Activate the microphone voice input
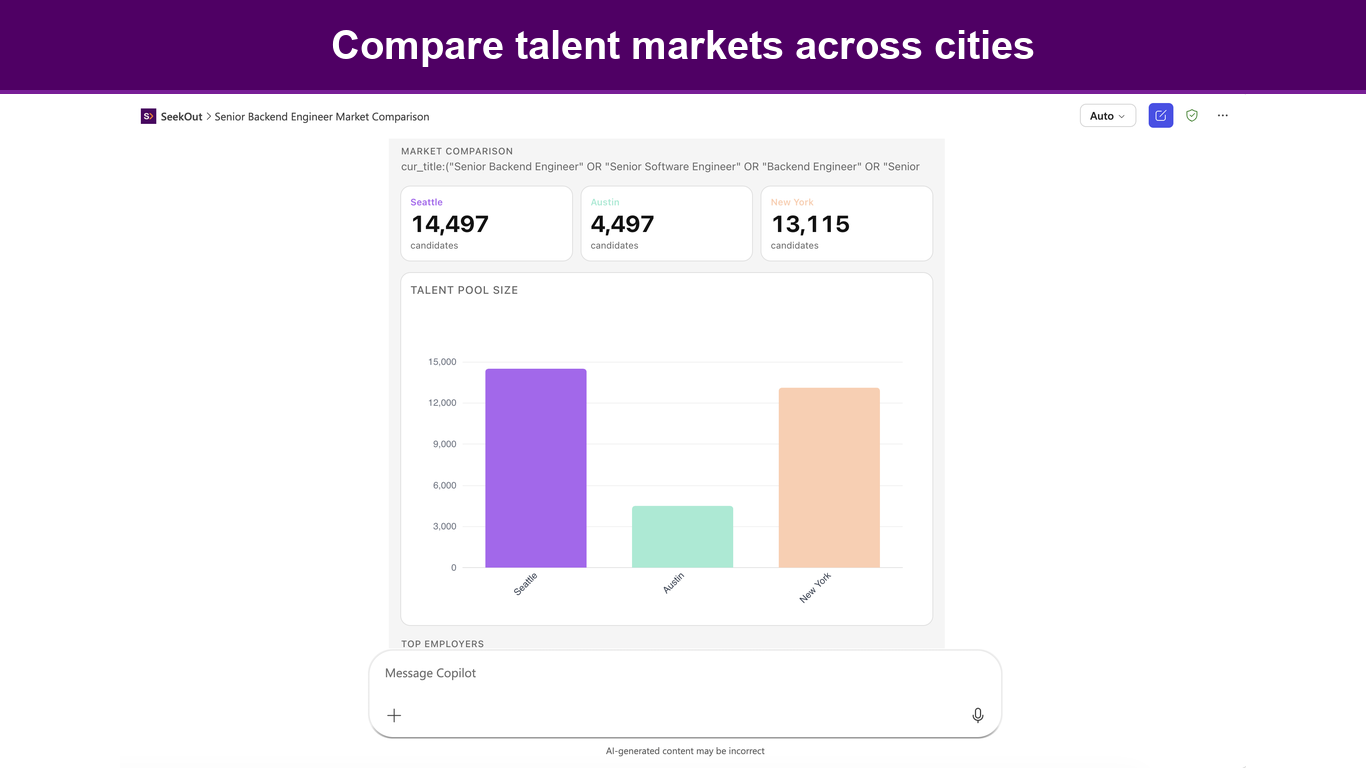 tap(978, 715)
